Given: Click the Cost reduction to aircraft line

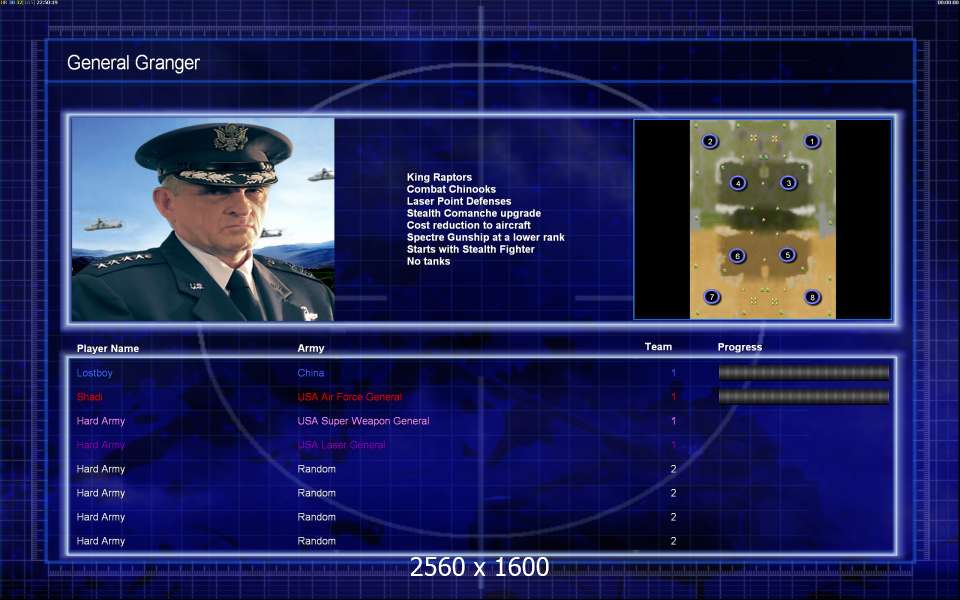Looking at the screenshot, I should [x=468, y=225].
